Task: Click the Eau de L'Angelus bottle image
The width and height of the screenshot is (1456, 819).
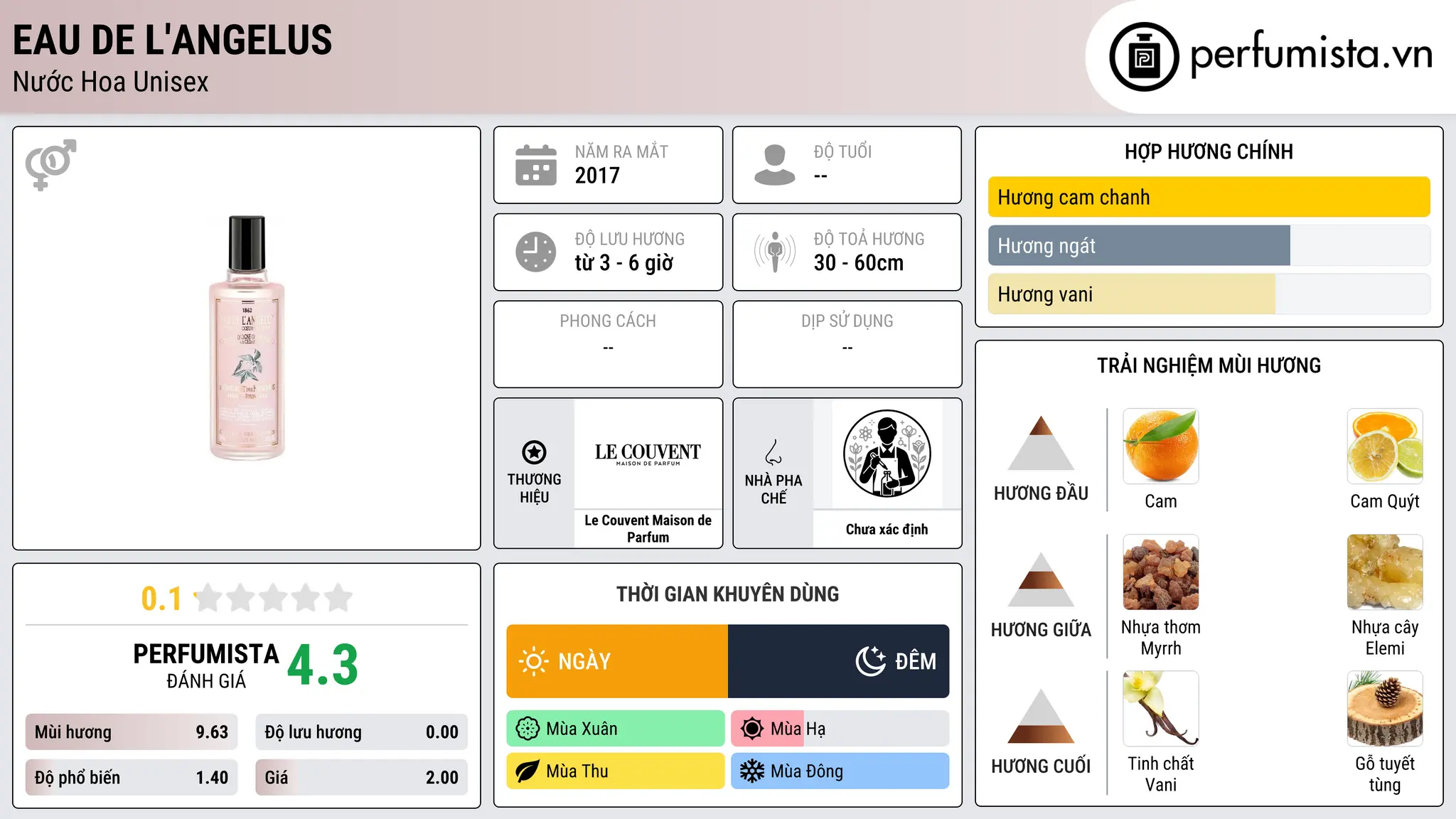Action: (x=247, y=338)
